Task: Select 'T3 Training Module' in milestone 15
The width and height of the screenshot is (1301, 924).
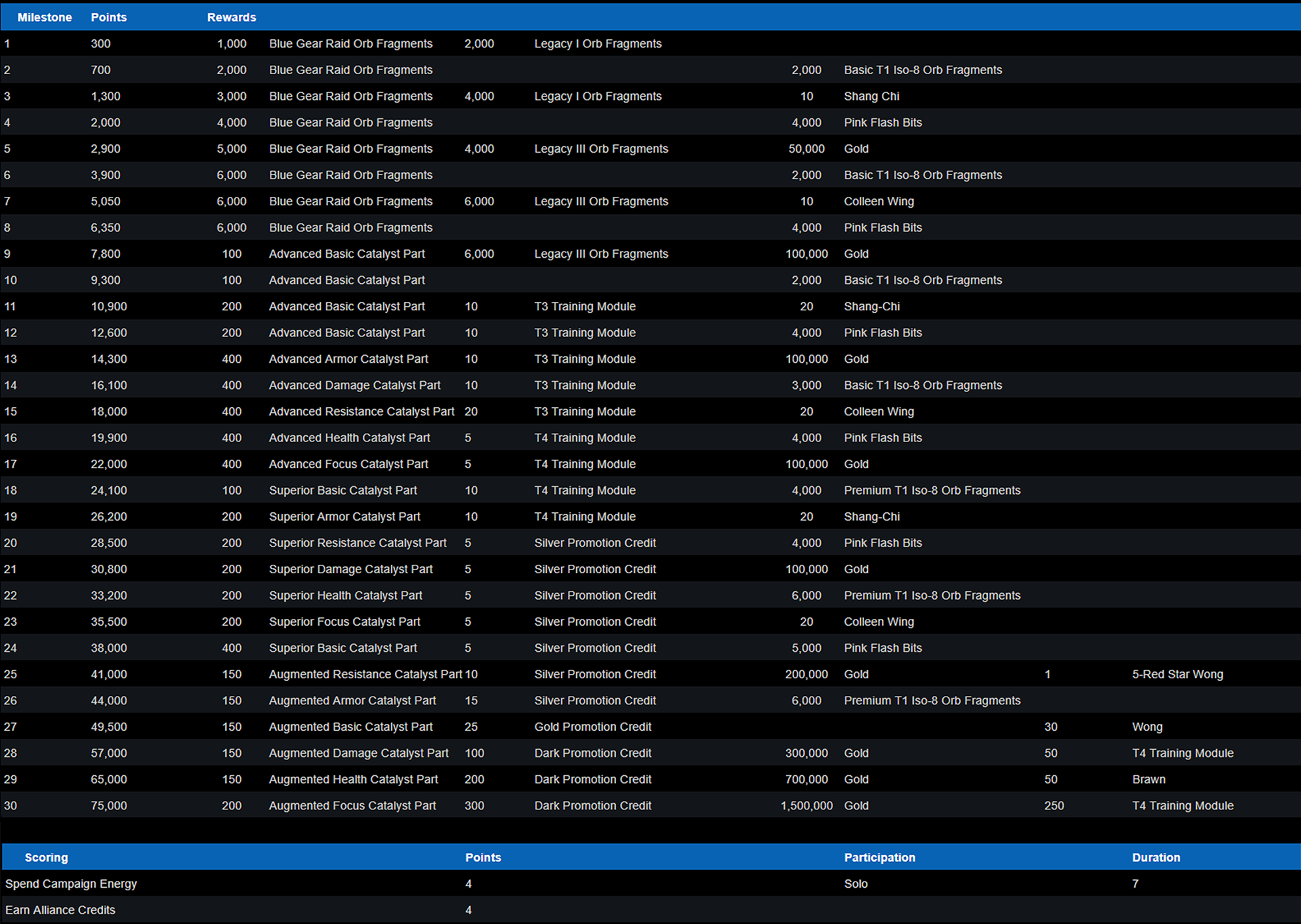Action: pyautogui.click(x=585, y=412)
